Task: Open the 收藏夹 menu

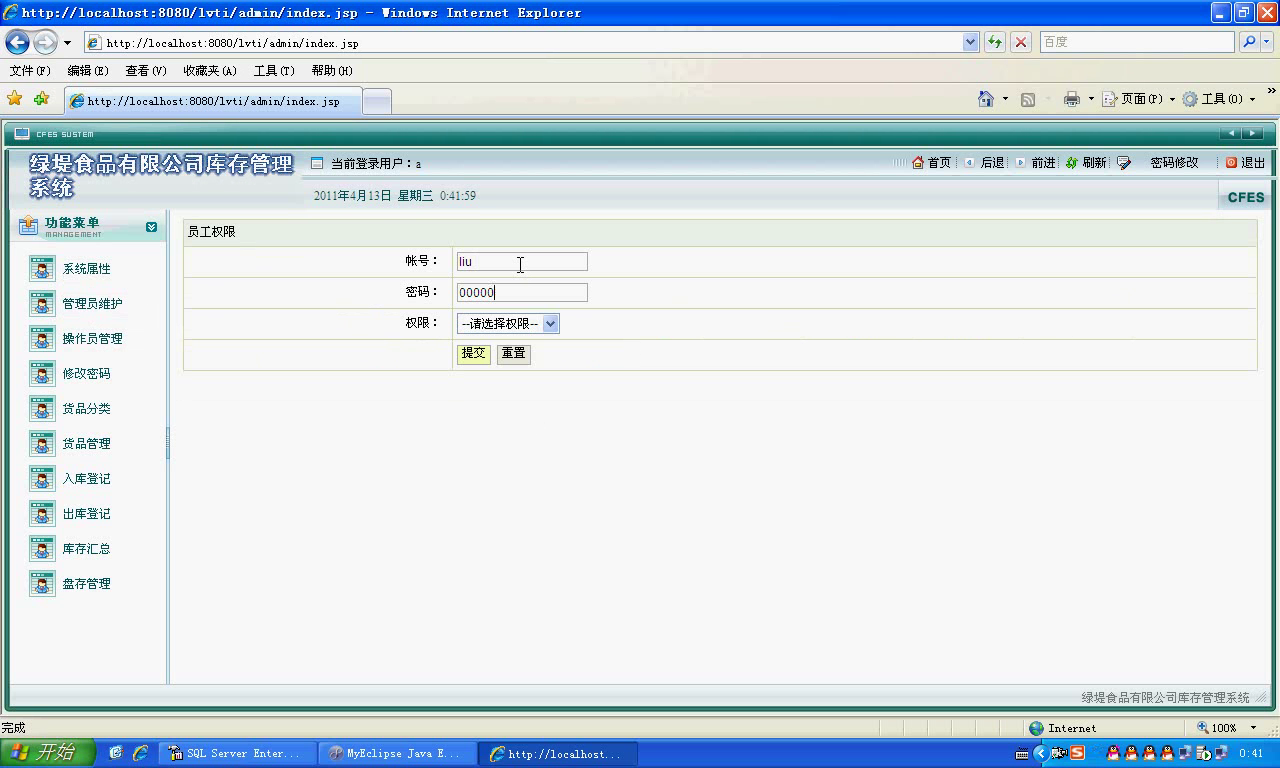Action: point(209,71)
